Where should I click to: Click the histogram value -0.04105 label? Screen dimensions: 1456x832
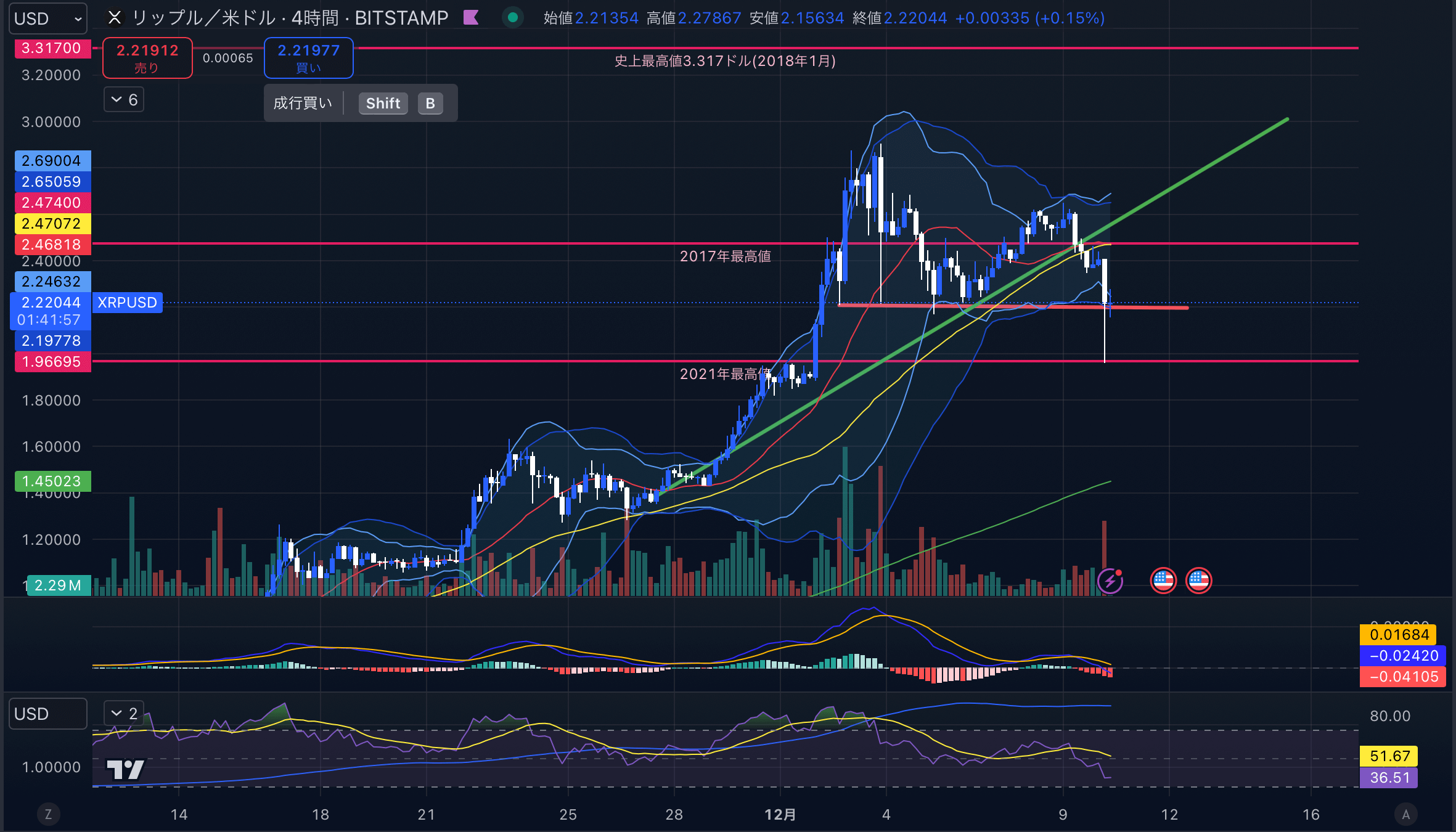(x=1403, y=677)
